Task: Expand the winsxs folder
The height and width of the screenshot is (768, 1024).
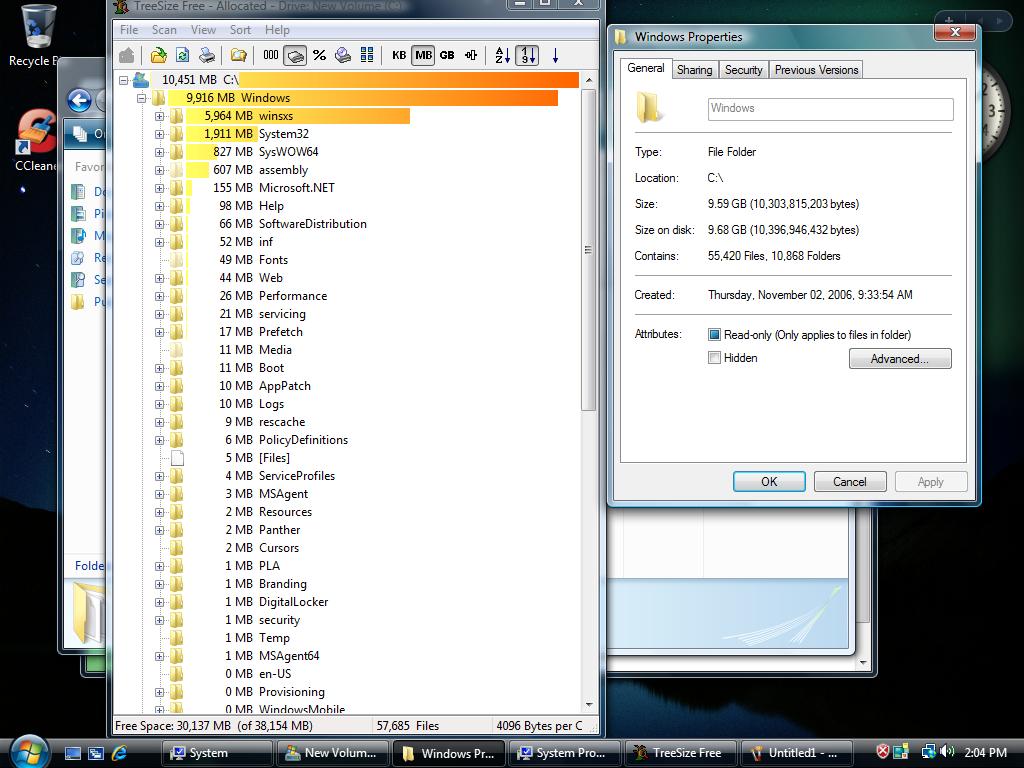Action: click(159, 116)
